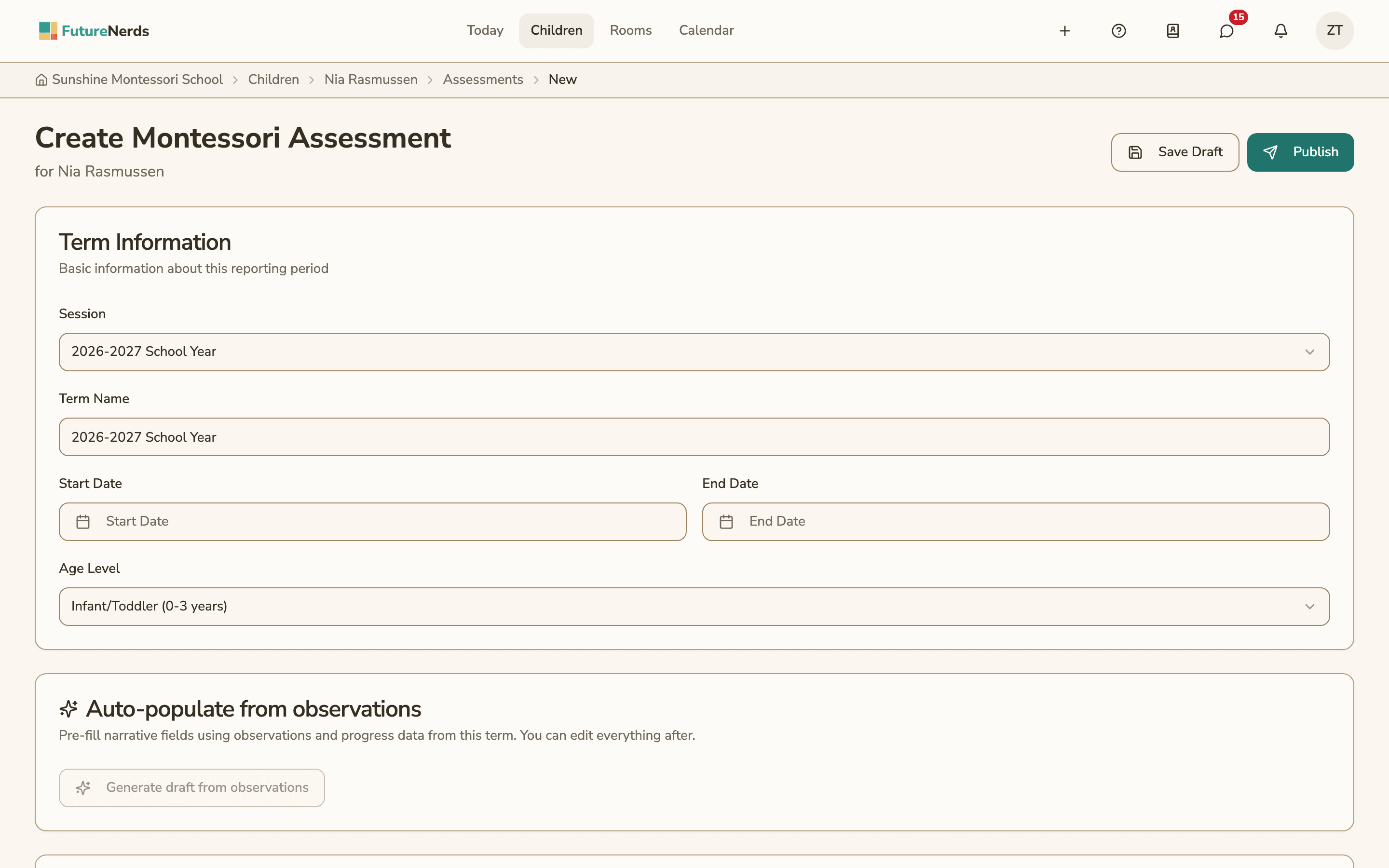Open the help question mark icon
The width and height of the screenshot is (1389, 868).
click(1118, 31)
